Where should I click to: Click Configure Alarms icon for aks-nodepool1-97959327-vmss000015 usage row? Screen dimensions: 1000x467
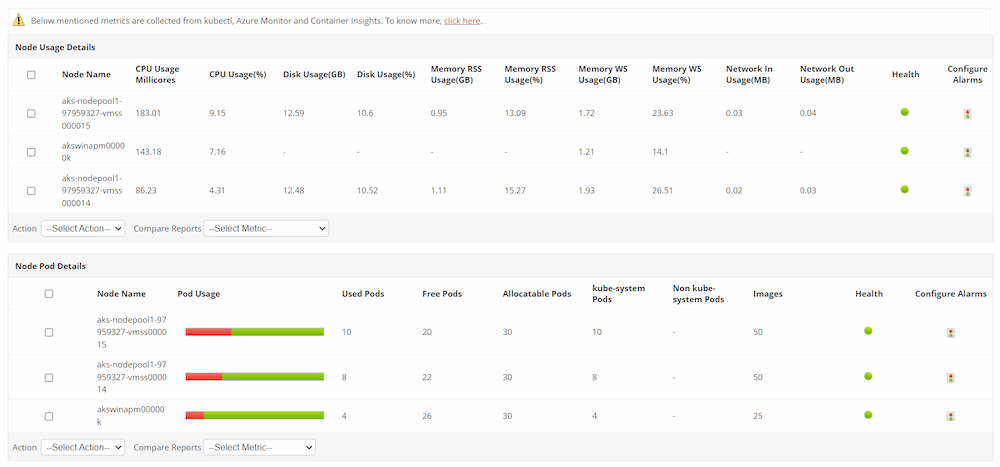[x=967, y=114]
